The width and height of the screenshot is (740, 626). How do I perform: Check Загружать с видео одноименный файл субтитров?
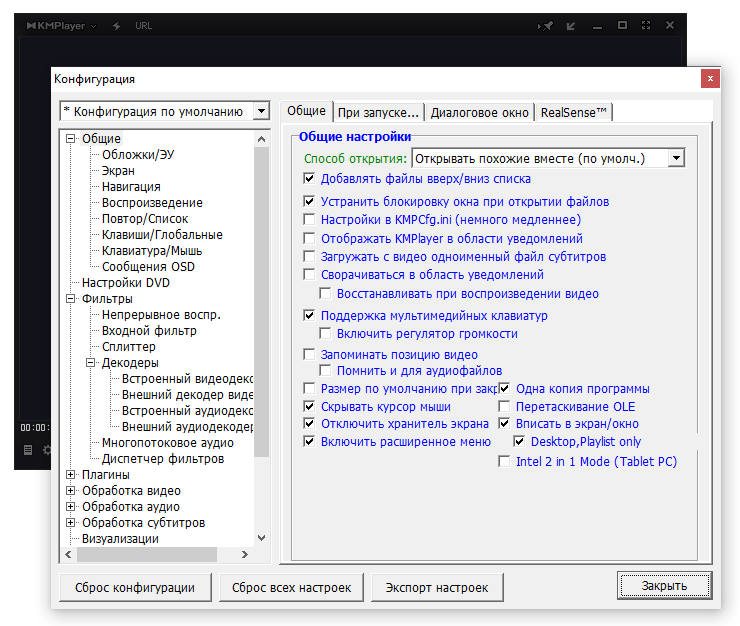[309, 256]
